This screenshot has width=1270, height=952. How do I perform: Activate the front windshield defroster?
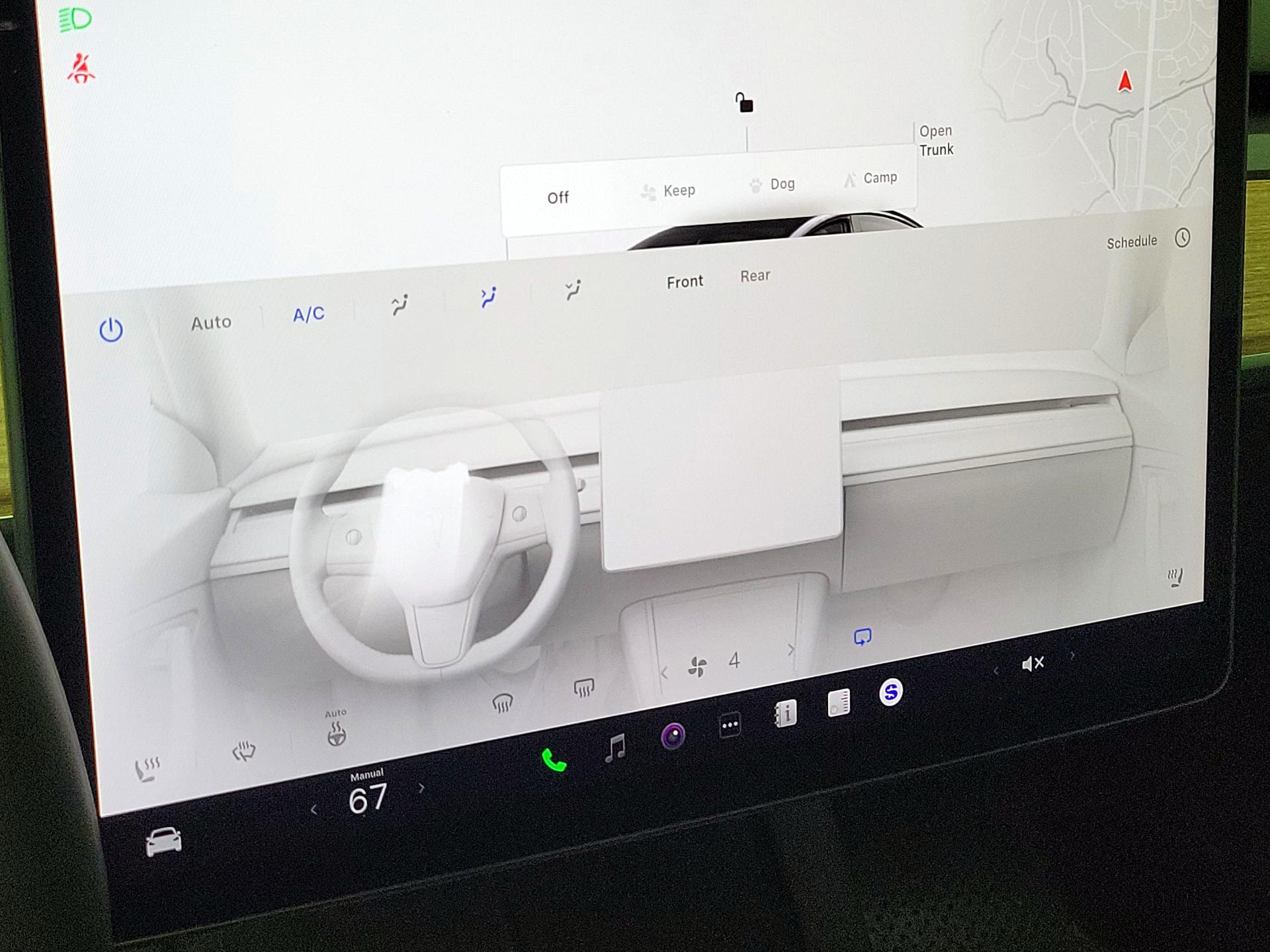click(x=503, y=703)
